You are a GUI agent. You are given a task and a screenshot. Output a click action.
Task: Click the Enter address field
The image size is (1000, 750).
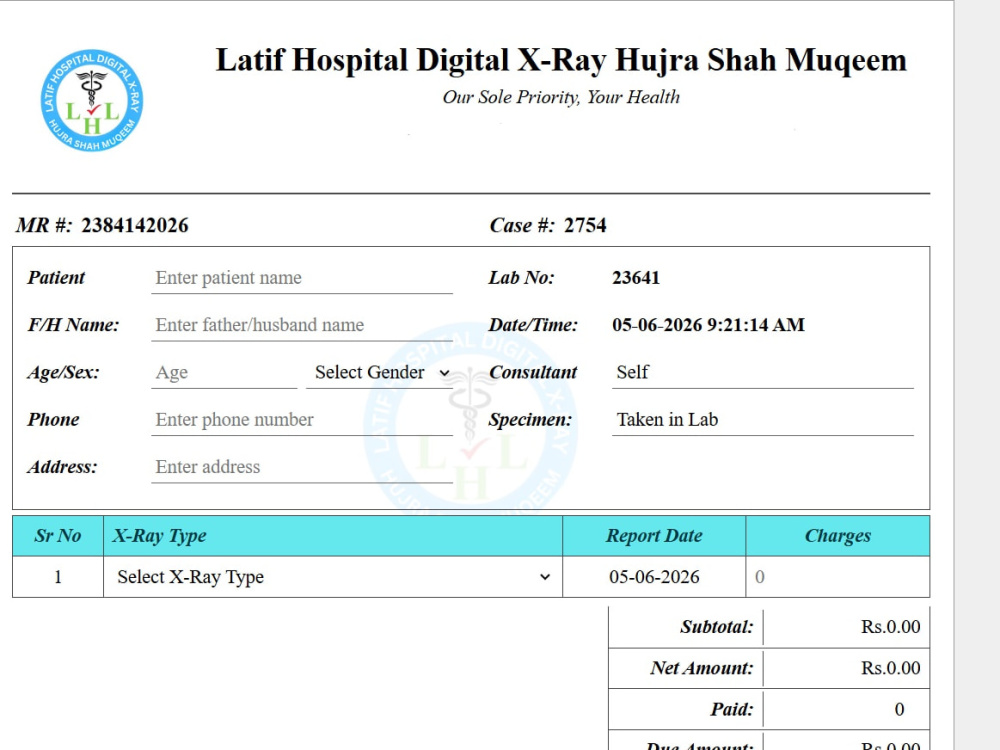[x=302, y=467]
